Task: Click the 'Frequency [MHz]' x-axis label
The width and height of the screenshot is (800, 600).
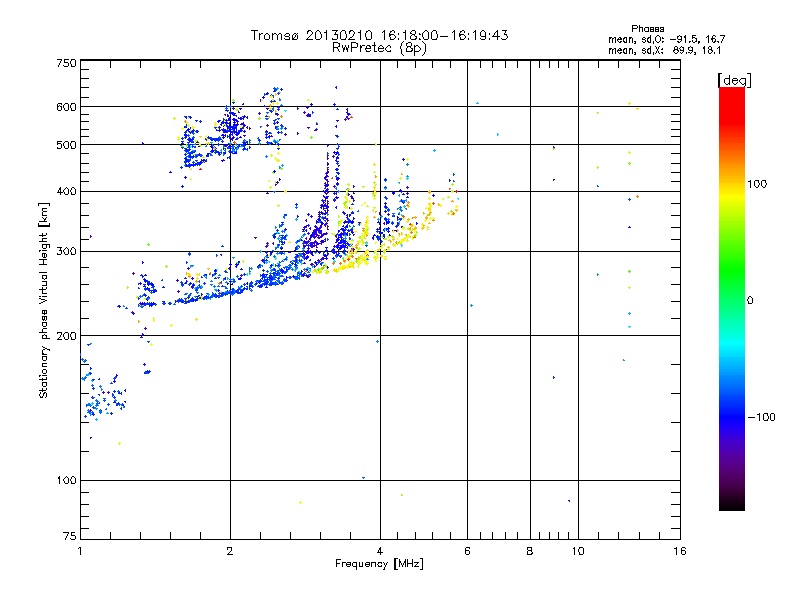Action: [x=379, y=564]
